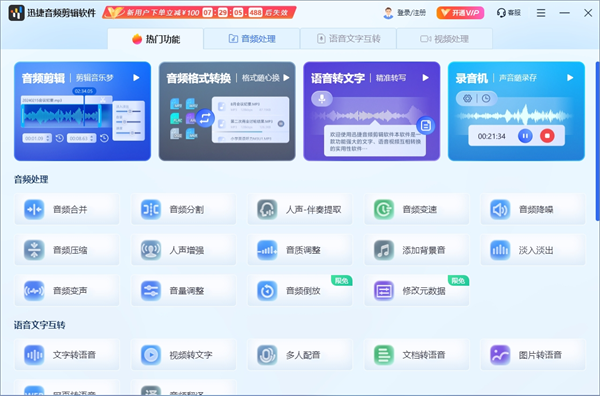Open 音频分割 audio split tool

184,209
